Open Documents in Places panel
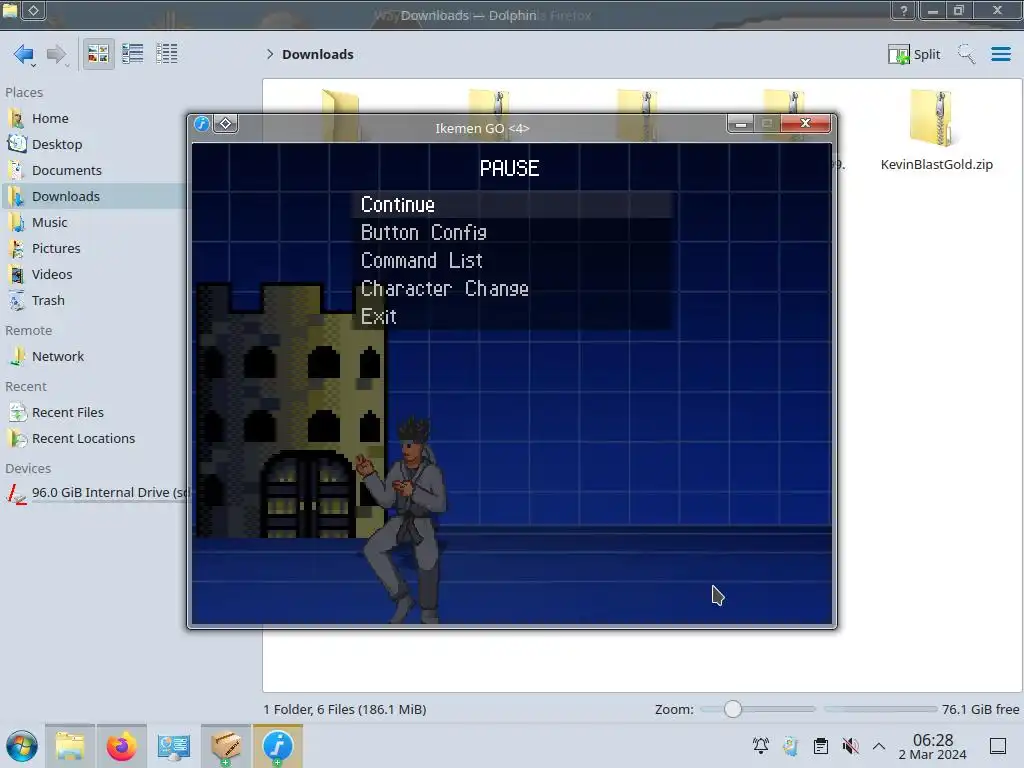 tap(66, 170)
